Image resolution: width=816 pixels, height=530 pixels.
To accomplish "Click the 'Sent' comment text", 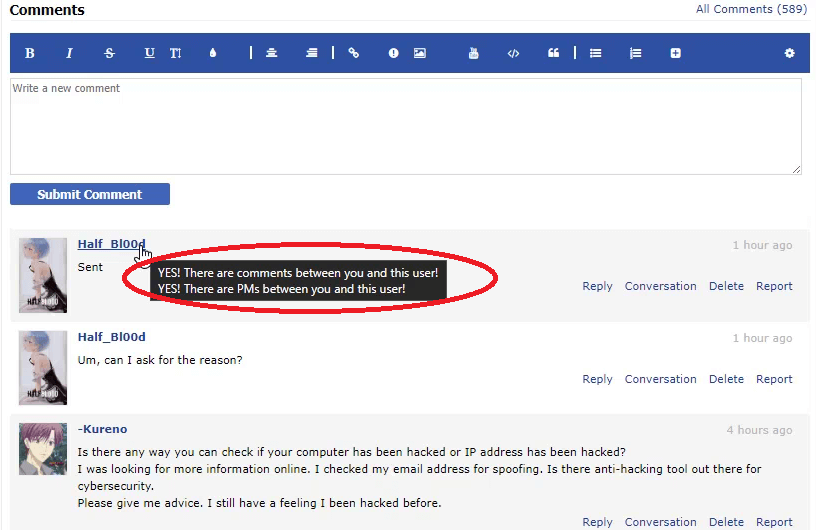I will click(90, 267).
